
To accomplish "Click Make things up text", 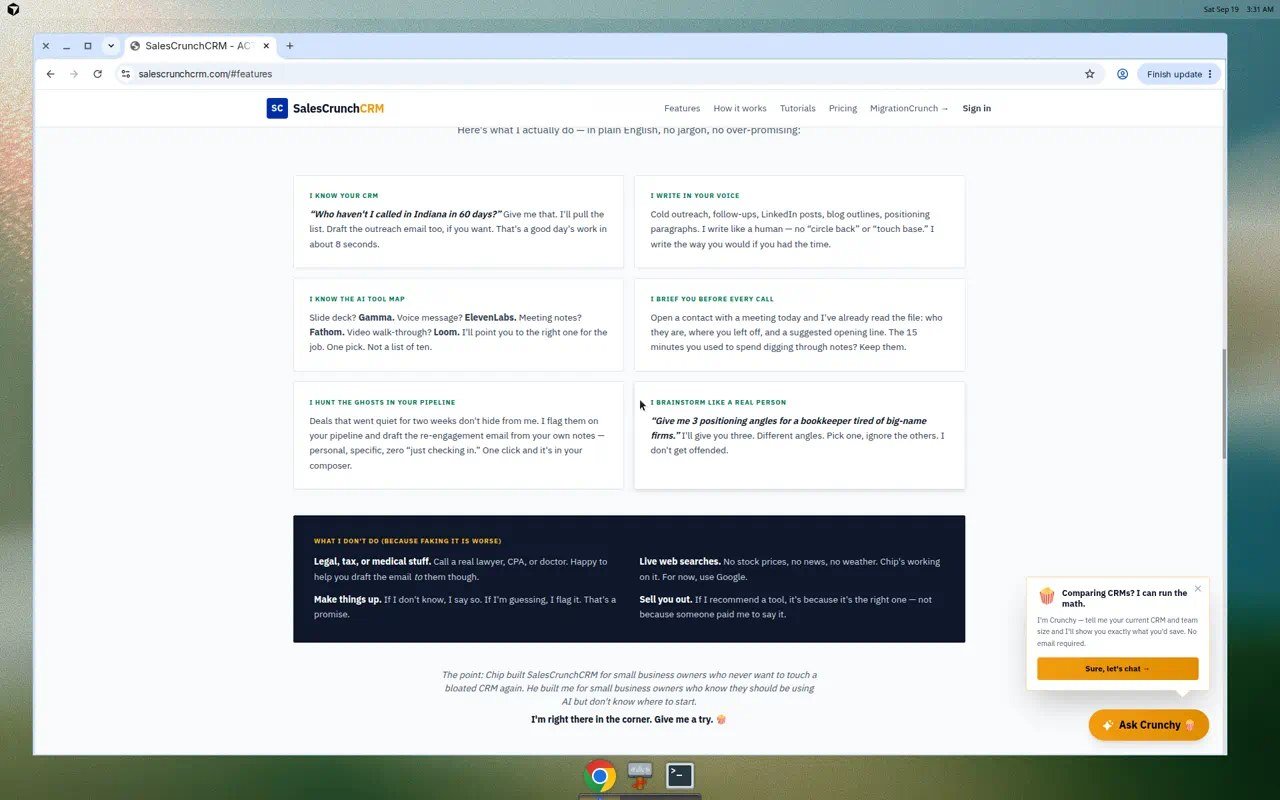I will pyautogui.click(x=347, y=600).
